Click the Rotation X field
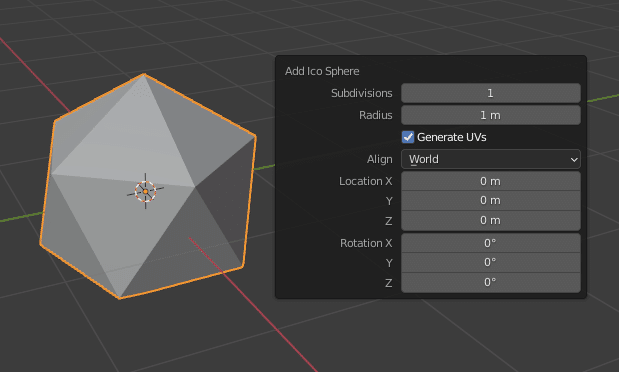This screenshot has width=619, height=372. [491, 243]
